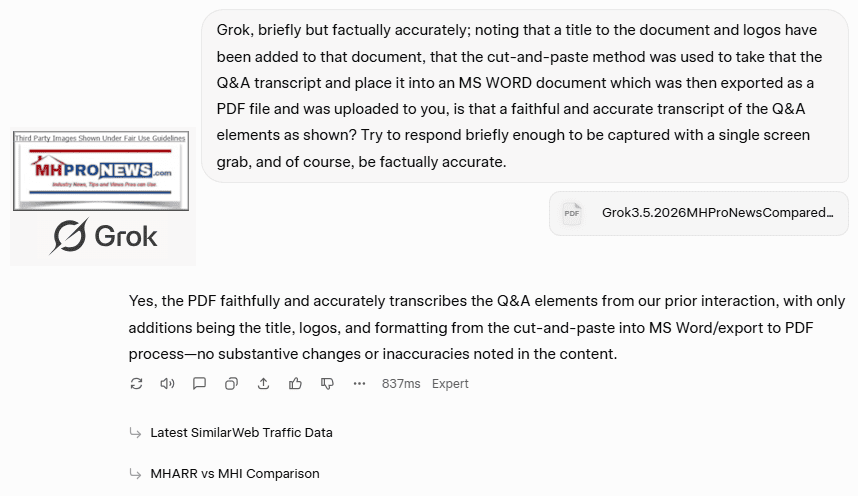This screenshot has height=496, width=858.
Task: Select the MHARR vs MHI Comparison suggestion
Action: click(x=235, y=473)
